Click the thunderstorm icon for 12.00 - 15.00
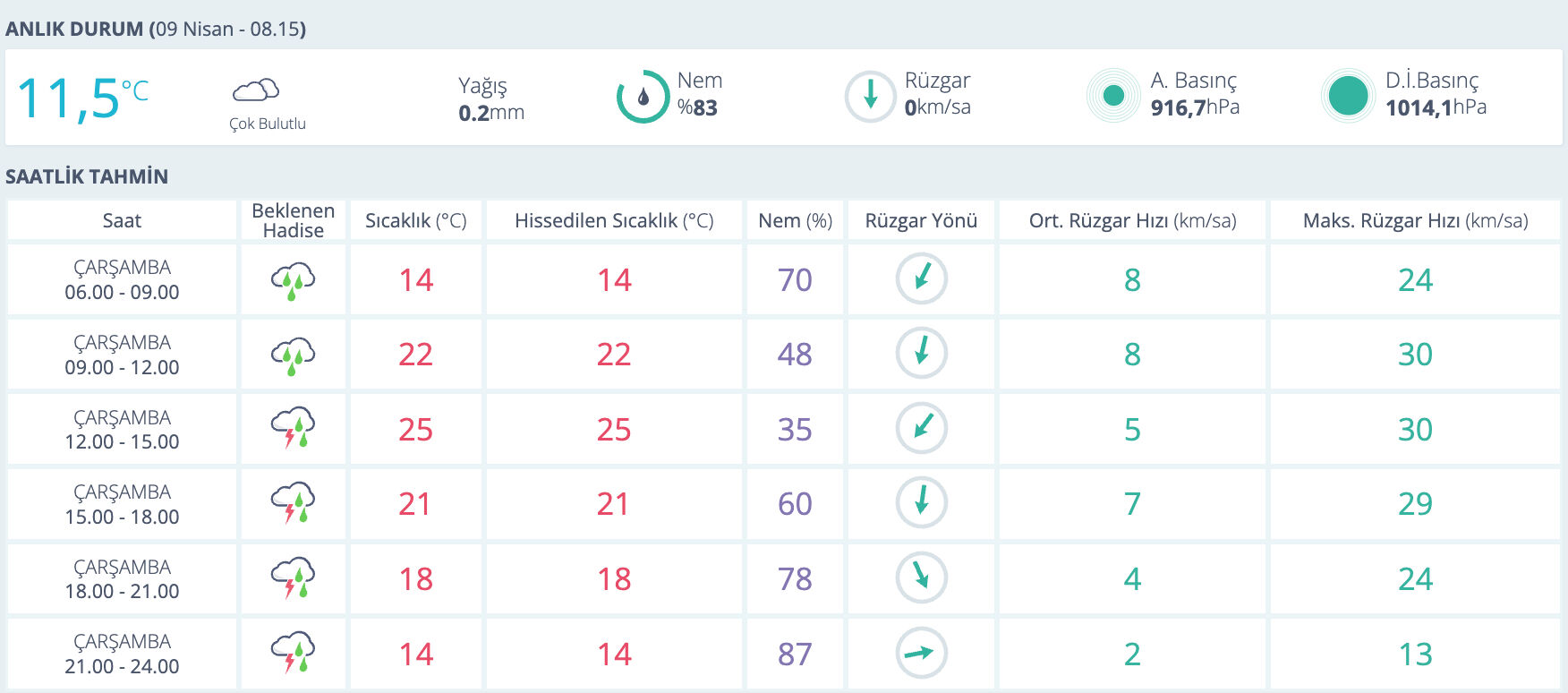 [293, 429]
